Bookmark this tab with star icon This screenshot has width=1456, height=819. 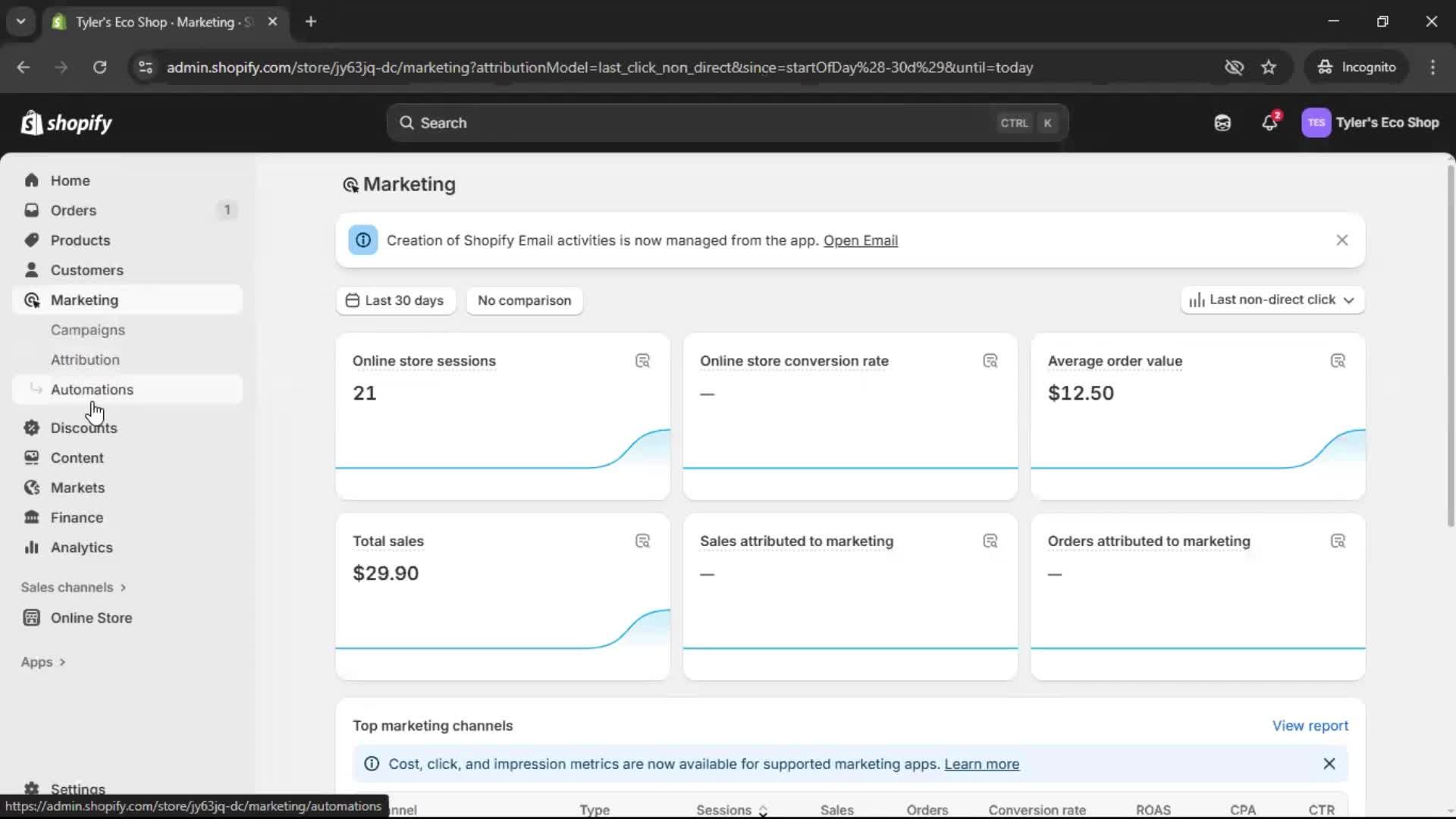(1269, 67)
